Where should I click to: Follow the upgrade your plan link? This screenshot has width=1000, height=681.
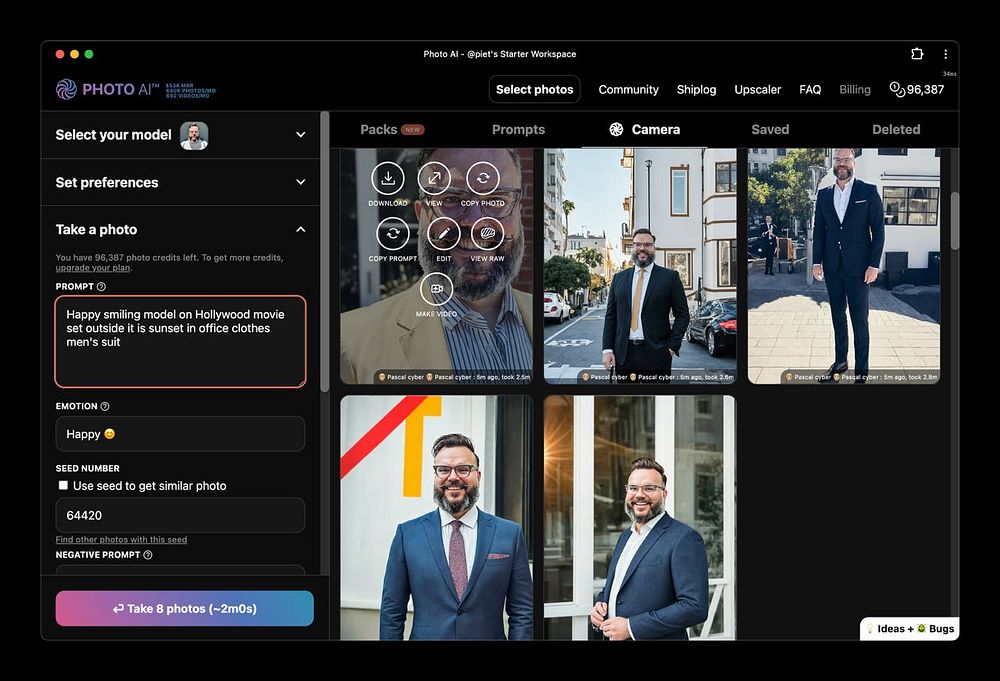click(x=94, y=268)
